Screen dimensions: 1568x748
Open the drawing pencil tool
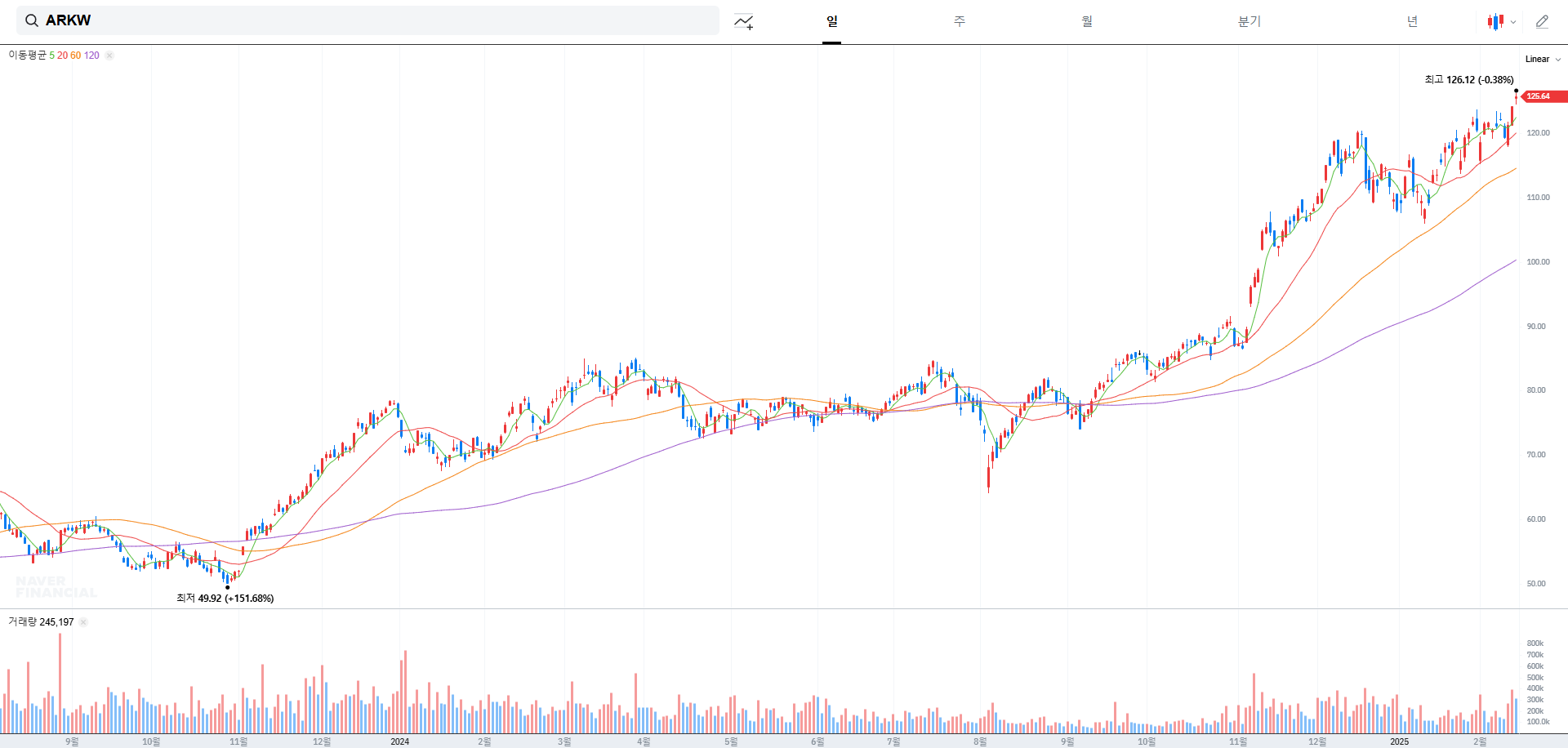(1542, 22)
